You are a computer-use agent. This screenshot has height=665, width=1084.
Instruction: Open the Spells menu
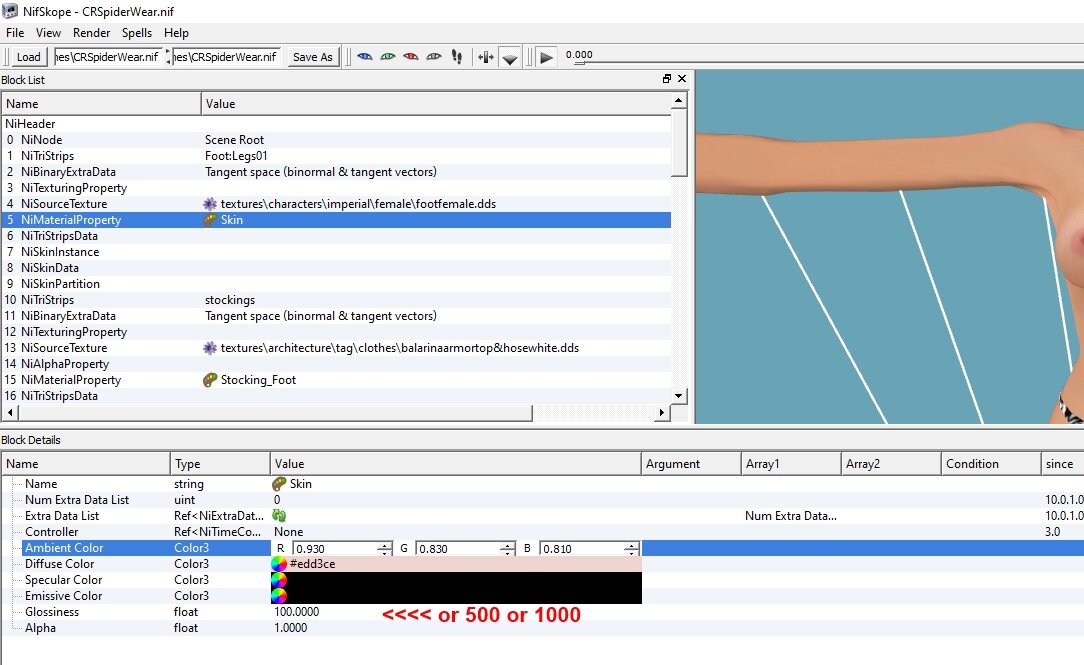click(x=137, y=32)
